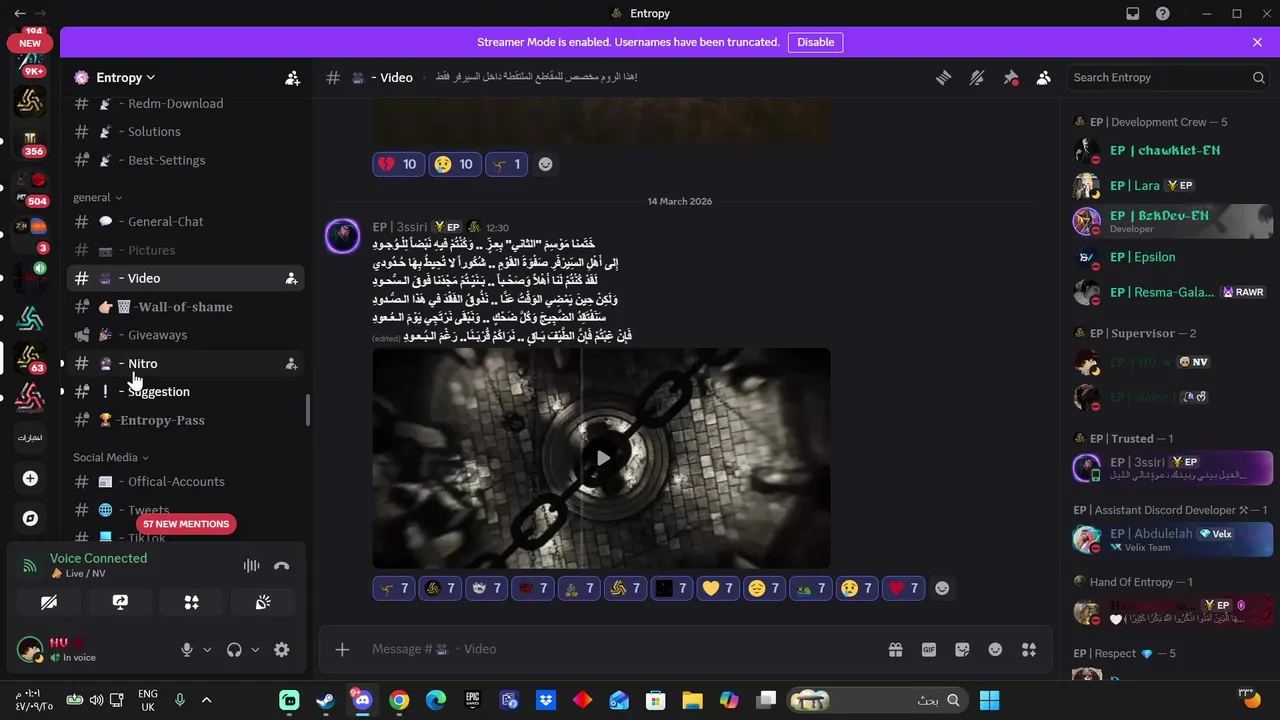1280x720 pixels.
Task: Open the emoji picker in message bar
Action: coord(995,649)
